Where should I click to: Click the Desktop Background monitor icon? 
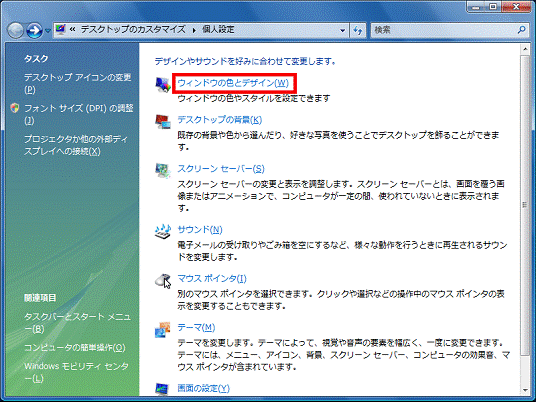click(x=163, y=122)
